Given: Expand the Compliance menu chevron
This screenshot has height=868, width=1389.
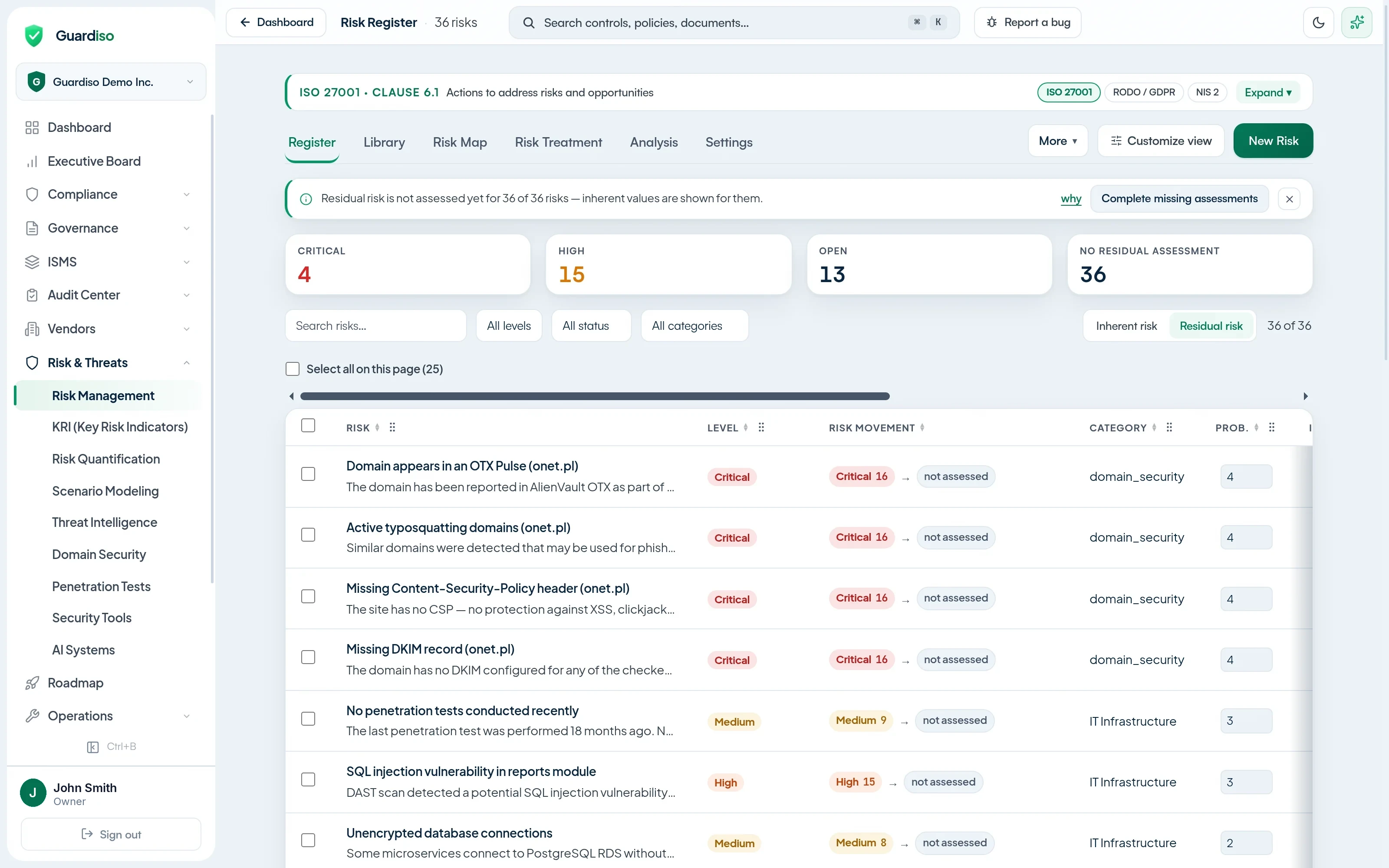Looking at the screenshot, I should click(187, 195).
